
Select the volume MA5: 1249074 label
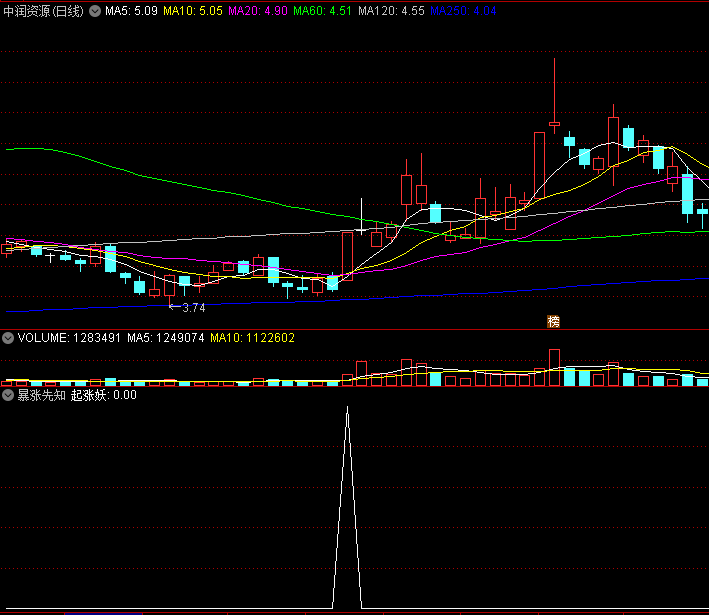(165, 338)
